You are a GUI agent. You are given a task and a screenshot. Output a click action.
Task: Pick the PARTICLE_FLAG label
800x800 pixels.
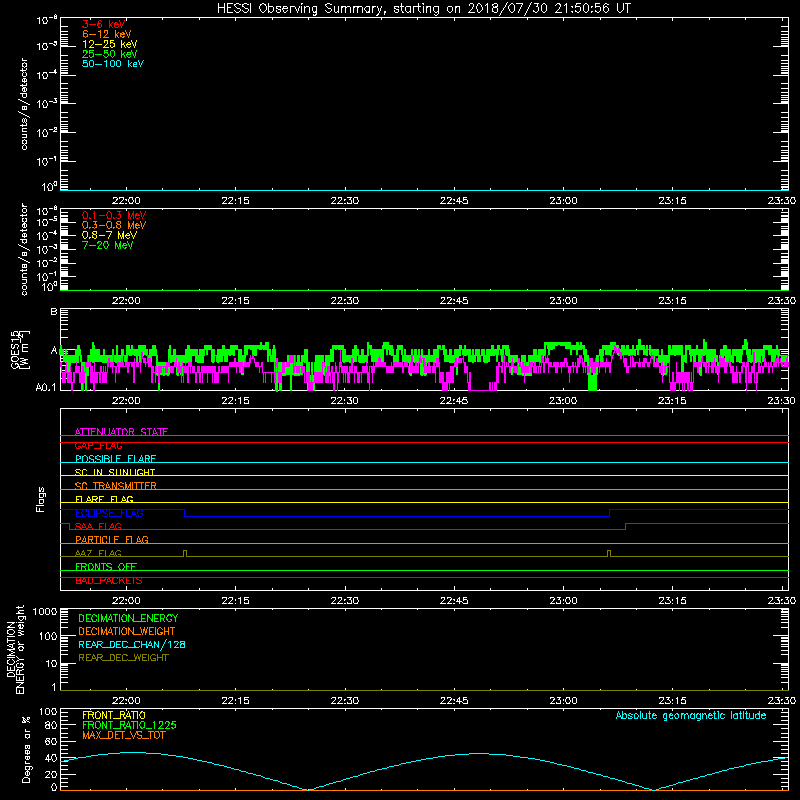112,539
